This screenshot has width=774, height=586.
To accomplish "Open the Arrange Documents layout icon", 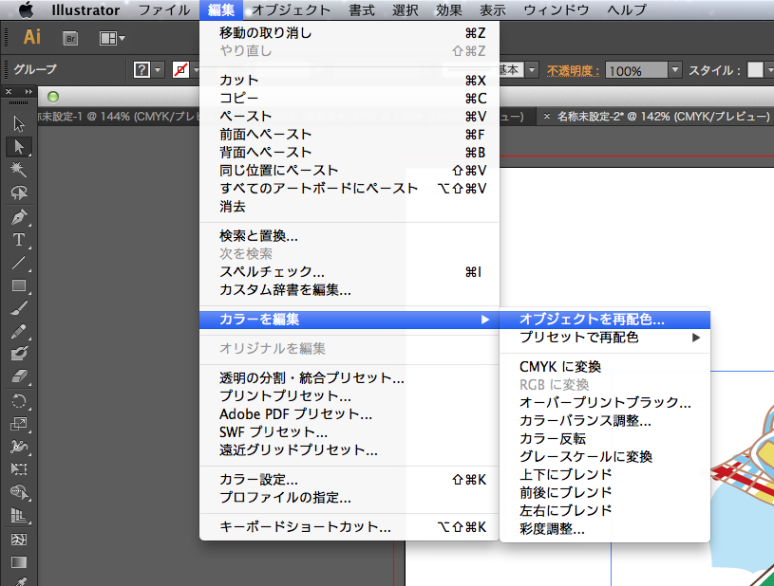I will 112,39.
